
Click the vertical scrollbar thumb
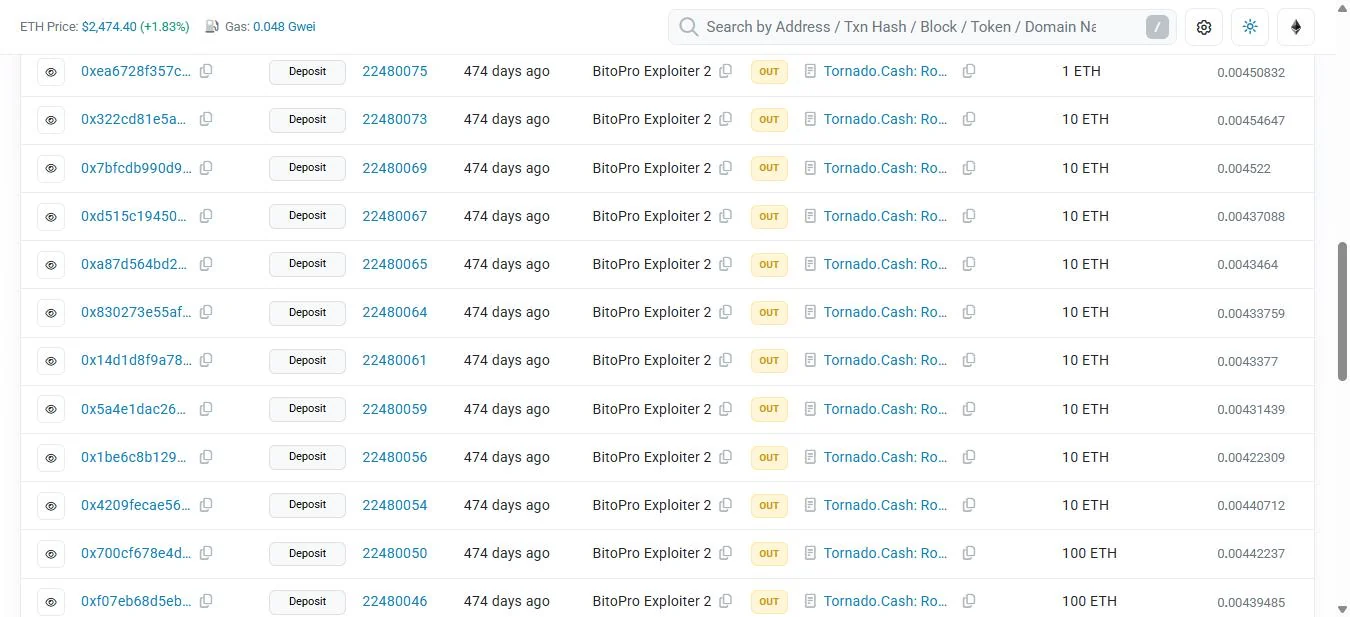pos(1342,310)
